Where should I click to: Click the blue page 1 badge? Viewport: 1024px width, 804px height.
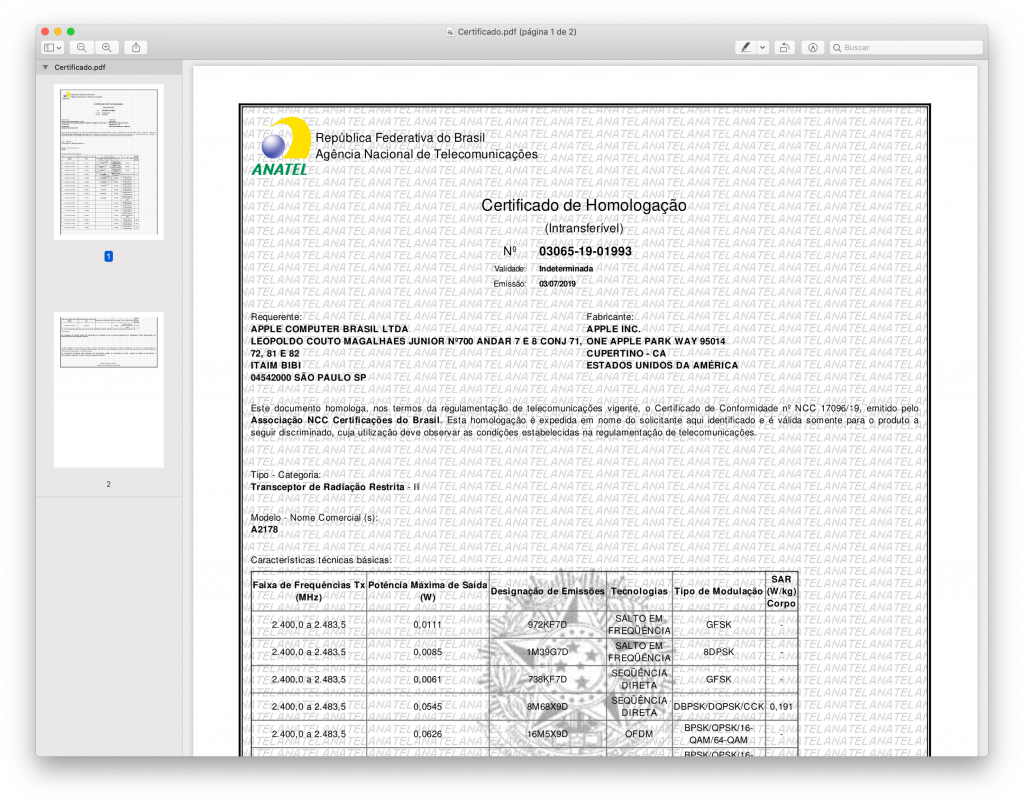pos(108,257)
